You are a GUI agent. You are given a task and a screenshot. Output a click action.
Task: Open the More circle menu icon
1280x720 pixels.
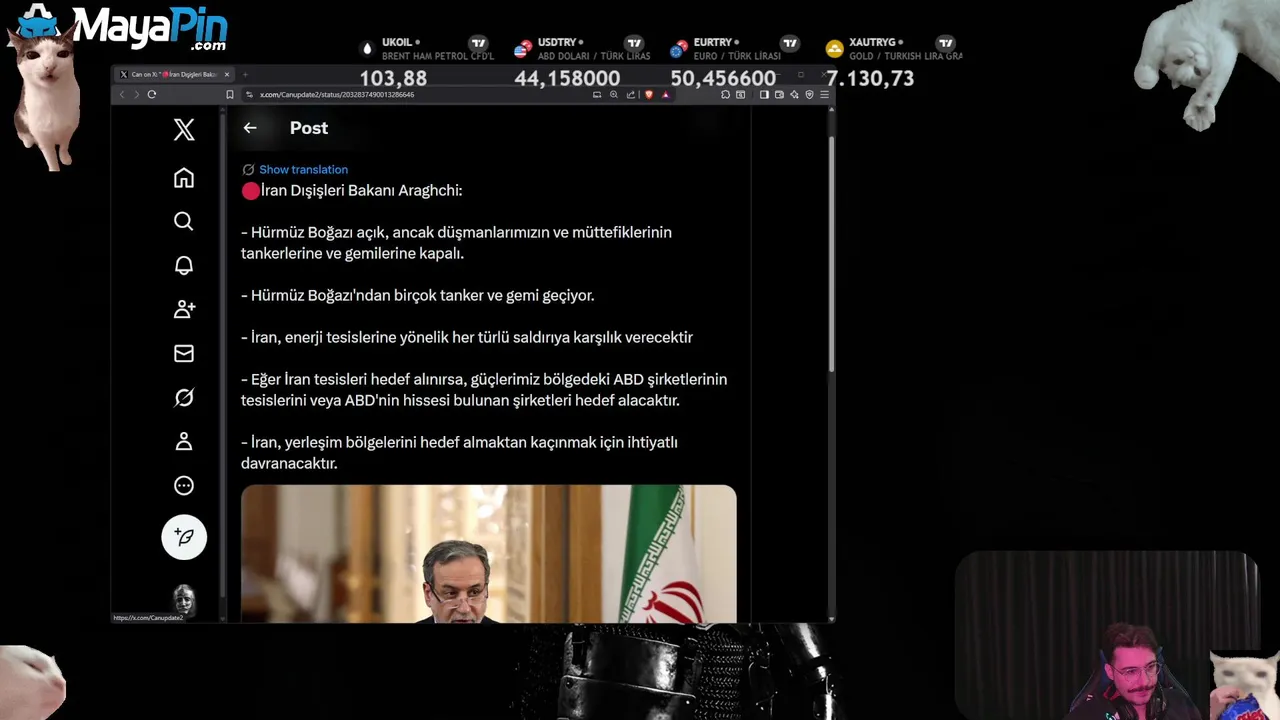click(184, 485)
